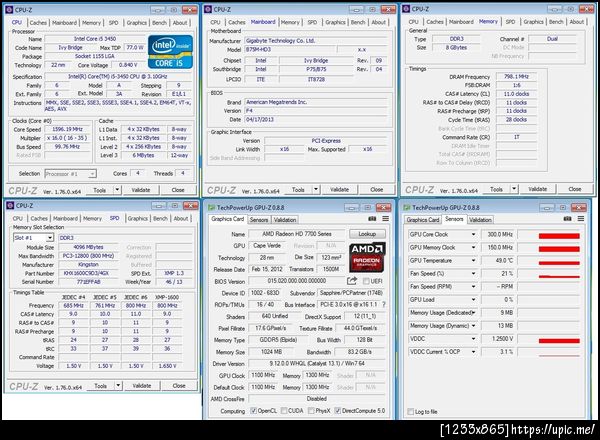Open Graphics tab in Memory window
Image resolution: width=600 pixels, height=440 pixels.
(x=533, y=22)
